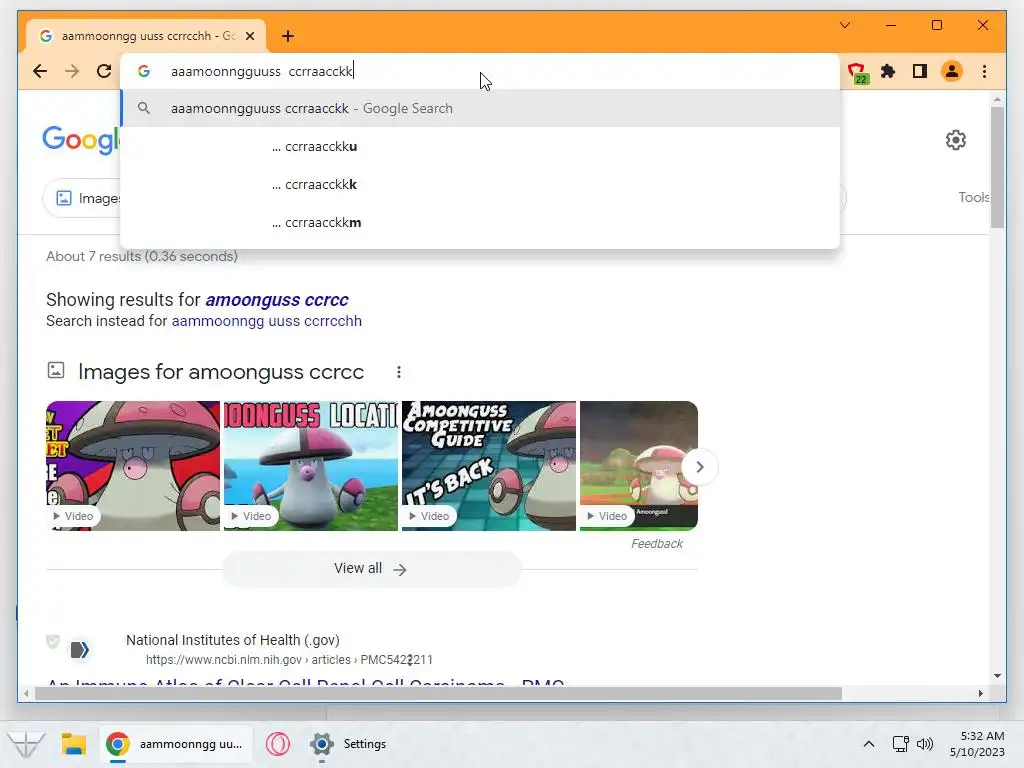Choose the suggestion ending in ccrraacckkm
The height and width of the screenshot is (768, 1024).
[x=480, y=222]
